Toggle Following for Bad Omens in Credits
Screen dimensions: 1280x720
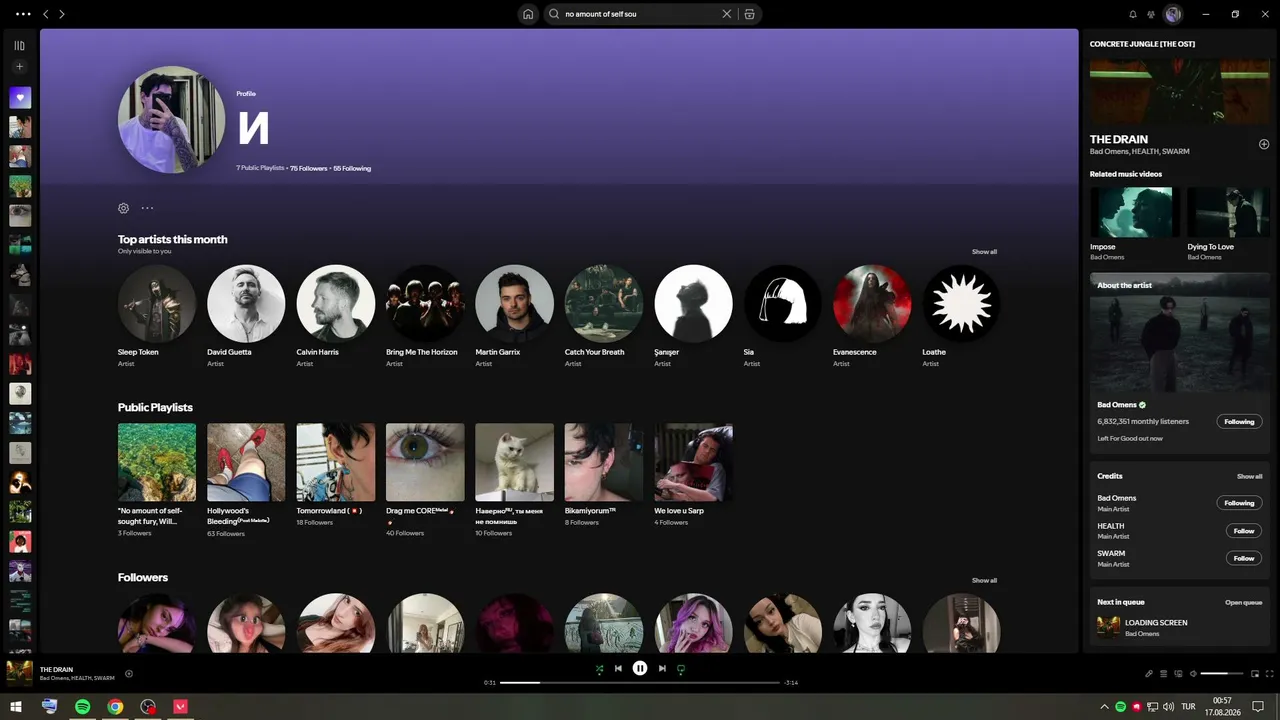[x=1239, y=503]
